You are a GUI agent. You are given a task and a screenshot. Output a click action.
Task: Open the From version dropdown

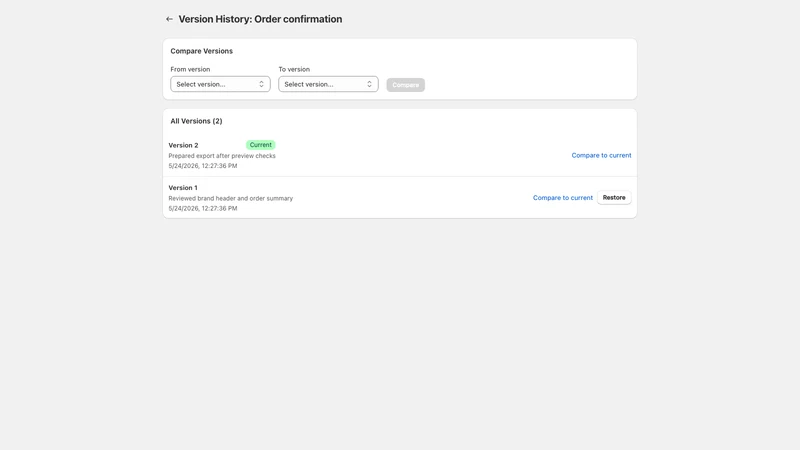click(220, 84)
